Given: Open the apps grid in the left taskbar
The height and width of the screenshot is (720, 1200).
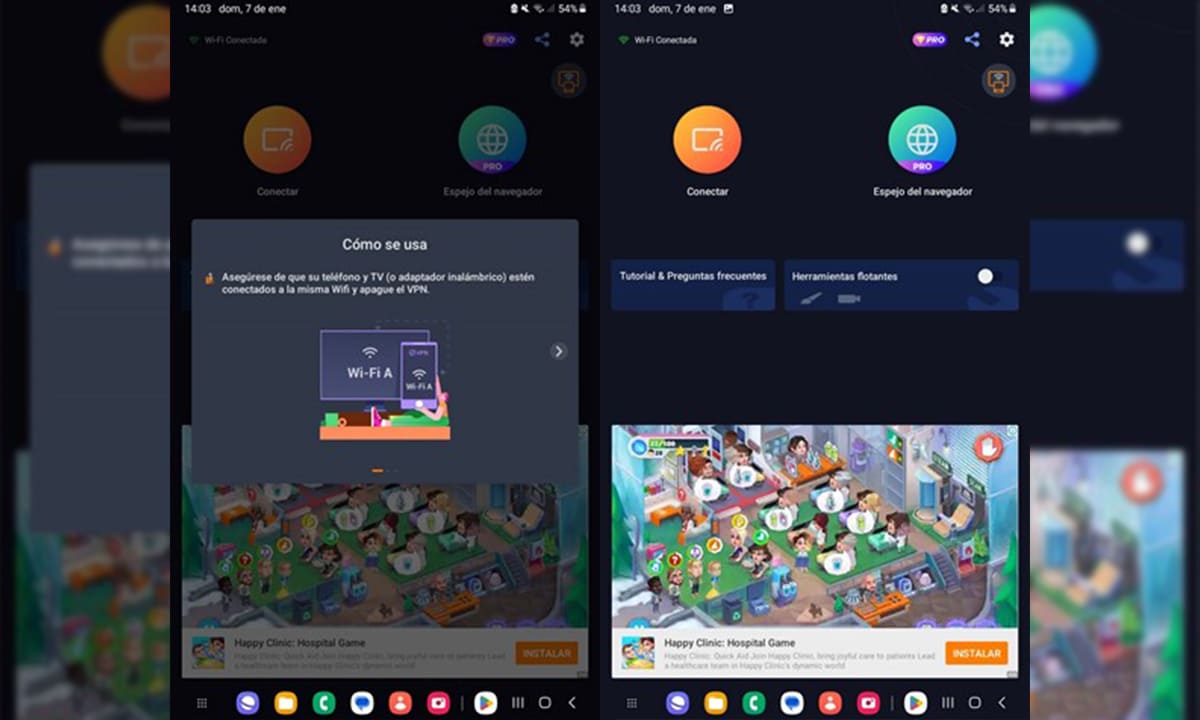Looking at the screenshot, I should pyautogui.click(x=202, y=703).
